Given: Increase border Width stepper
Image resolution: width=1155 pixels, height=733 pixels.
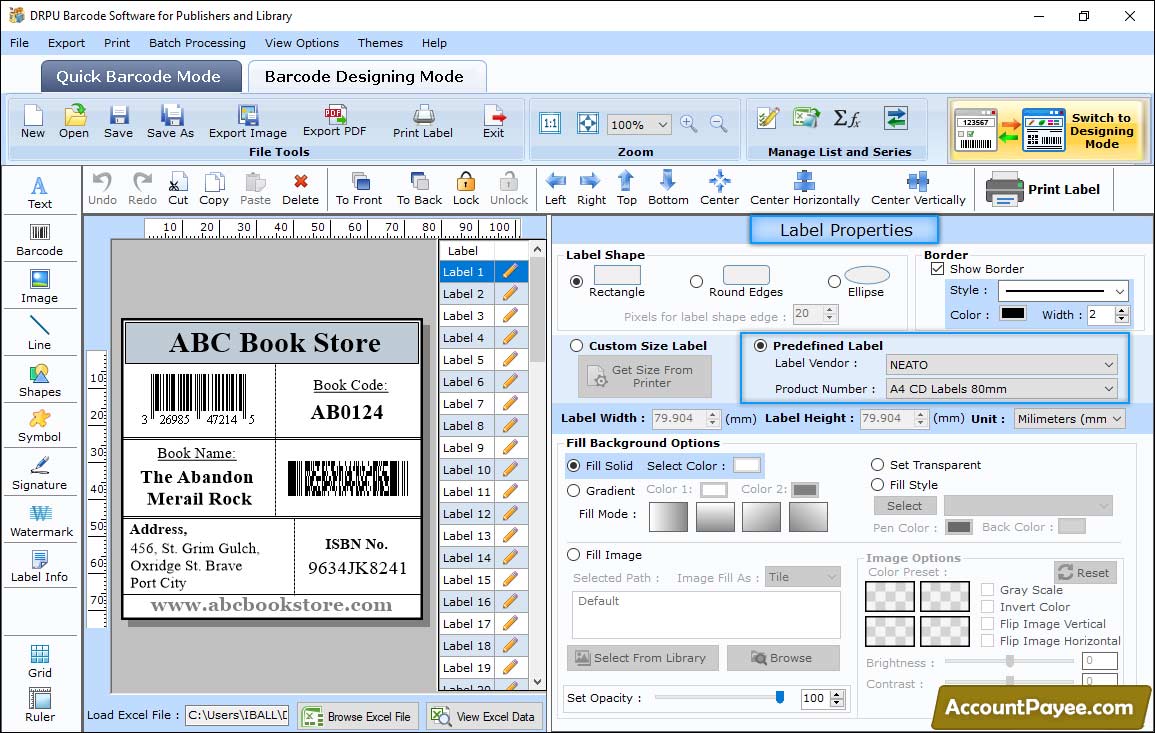Looking at the screenshot, I should pos(1121,310).
